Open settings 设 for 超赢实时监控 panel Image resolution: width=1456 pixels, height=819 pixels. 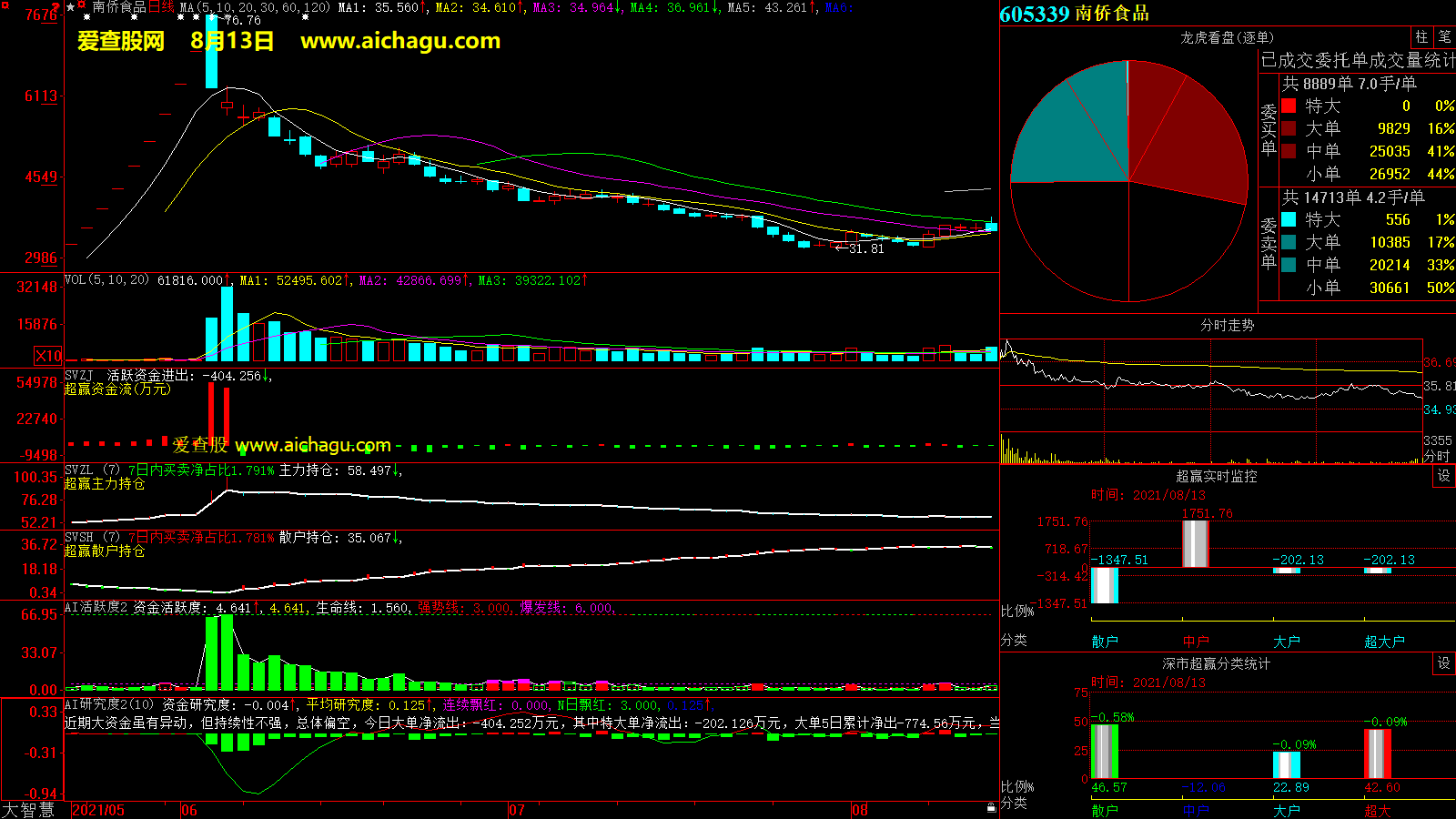[1444, 476]
